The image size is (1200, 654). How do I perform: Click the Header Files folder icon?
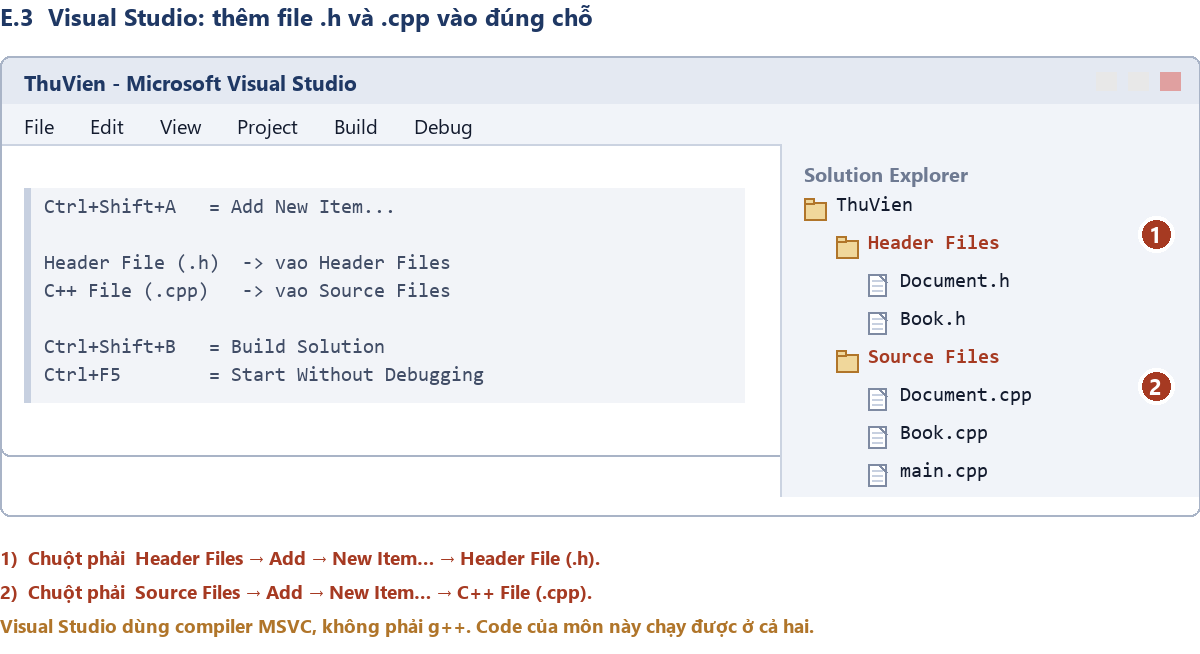point(848,247)
